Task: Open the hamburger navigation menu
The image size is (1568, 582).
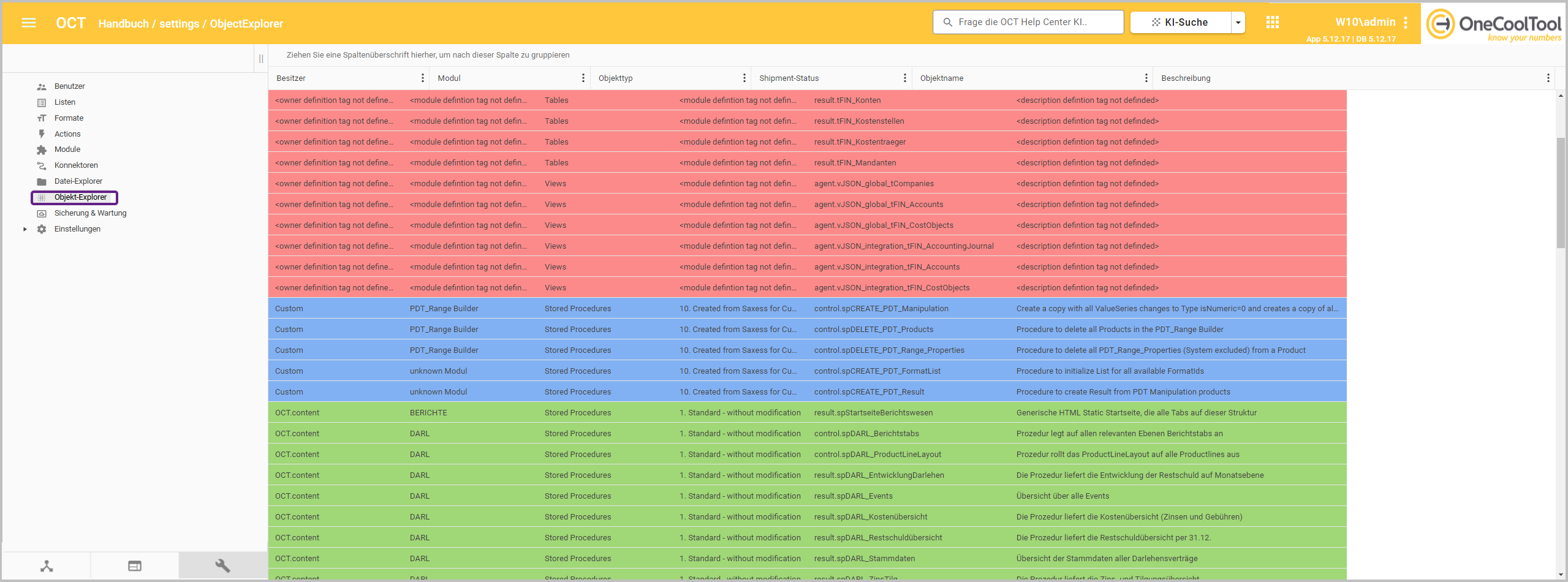Action: [x=29, y=23]
